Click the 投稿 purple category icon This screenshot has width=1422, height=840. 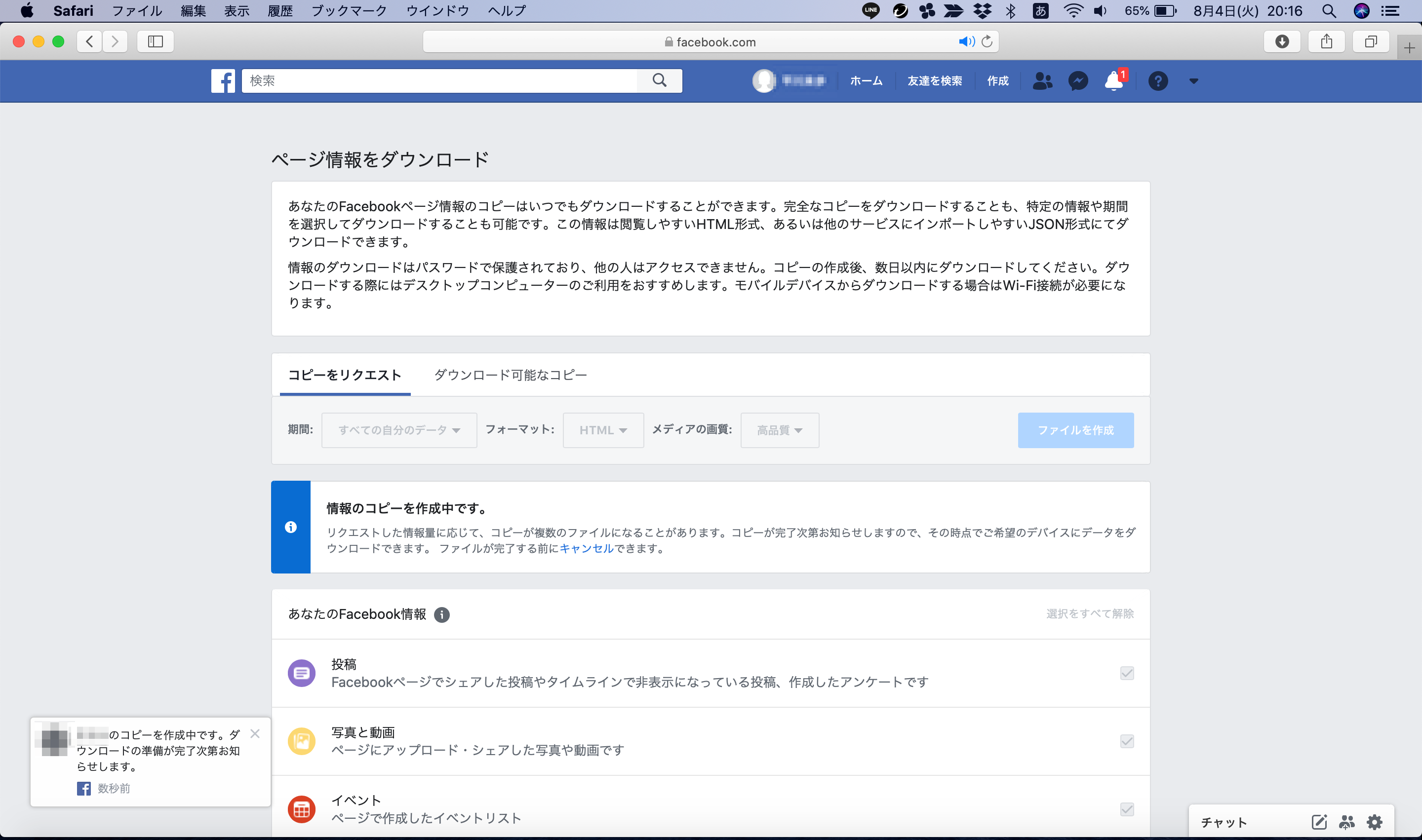click(x=301, y=673)
